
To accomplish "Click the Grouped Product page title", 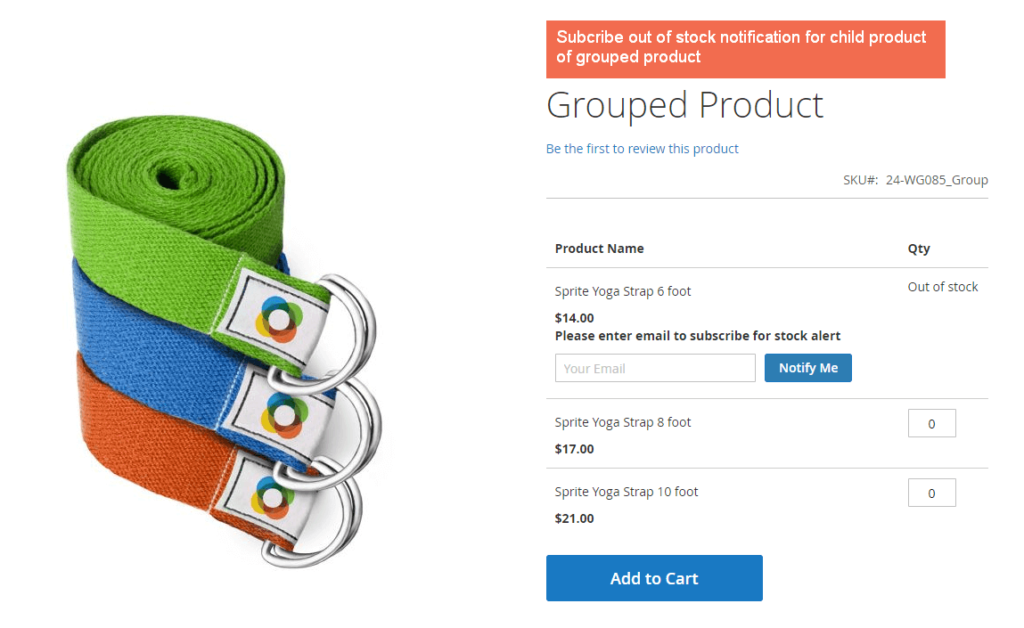I will (685, 105).
